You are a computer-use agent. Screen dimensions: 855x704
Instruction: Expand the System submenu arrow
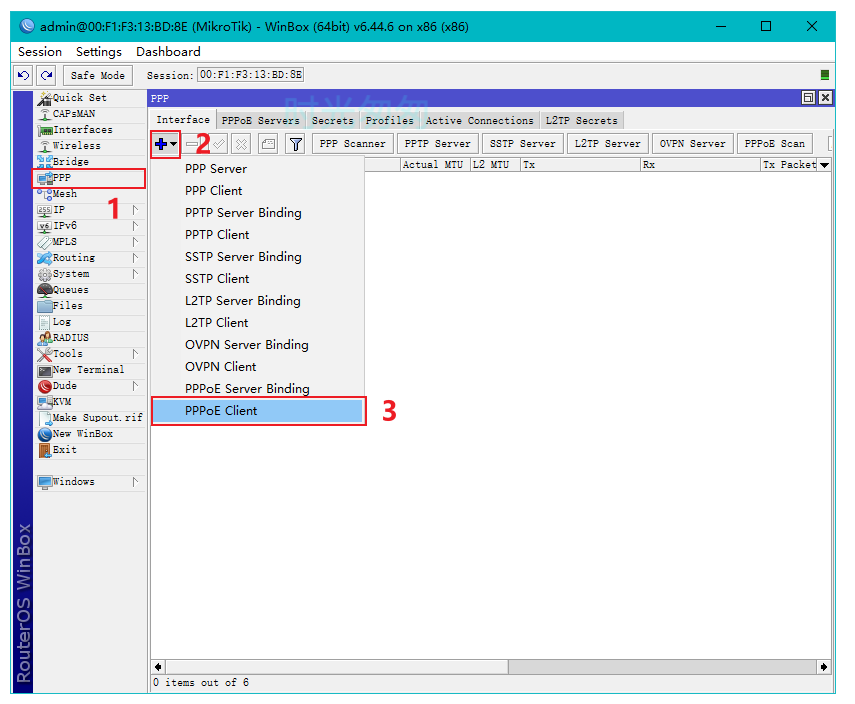(135, 274)
